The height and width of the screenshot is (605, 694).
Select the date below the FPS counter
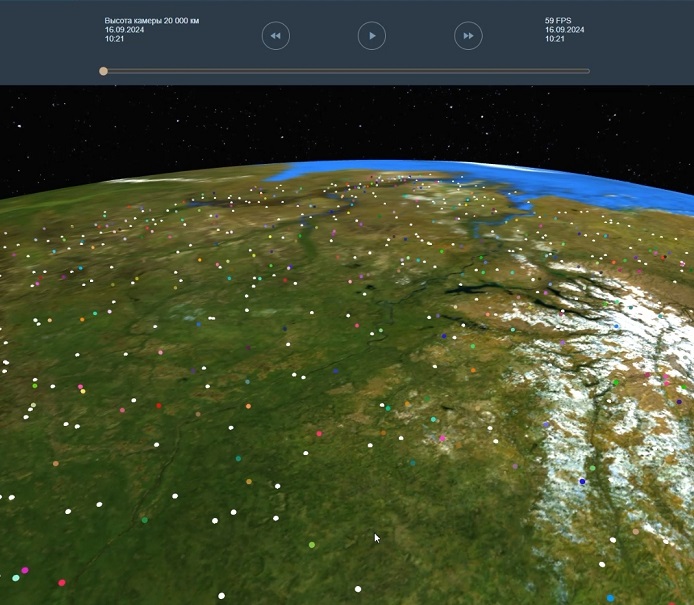tap(564, 30)
